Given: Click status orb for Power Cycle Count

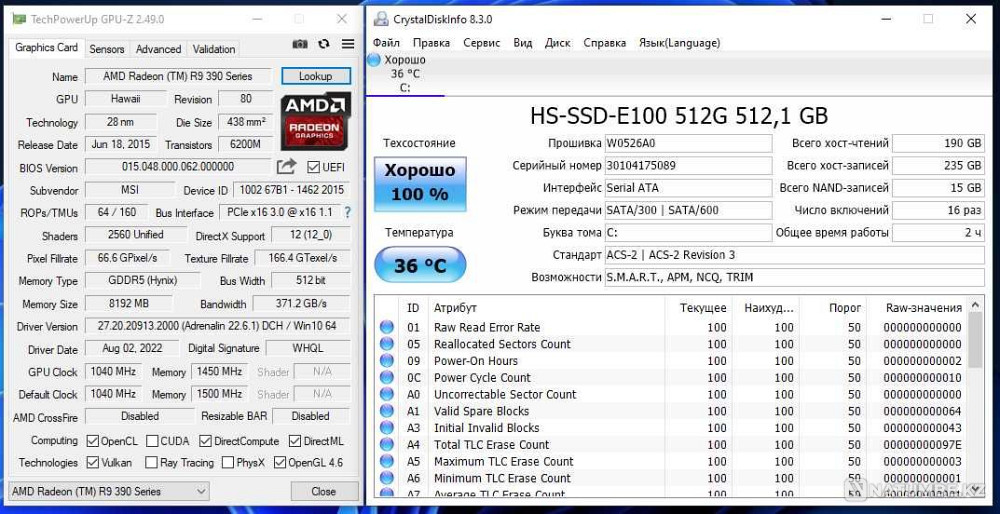Looking at the screenshot, I should 387,378.
